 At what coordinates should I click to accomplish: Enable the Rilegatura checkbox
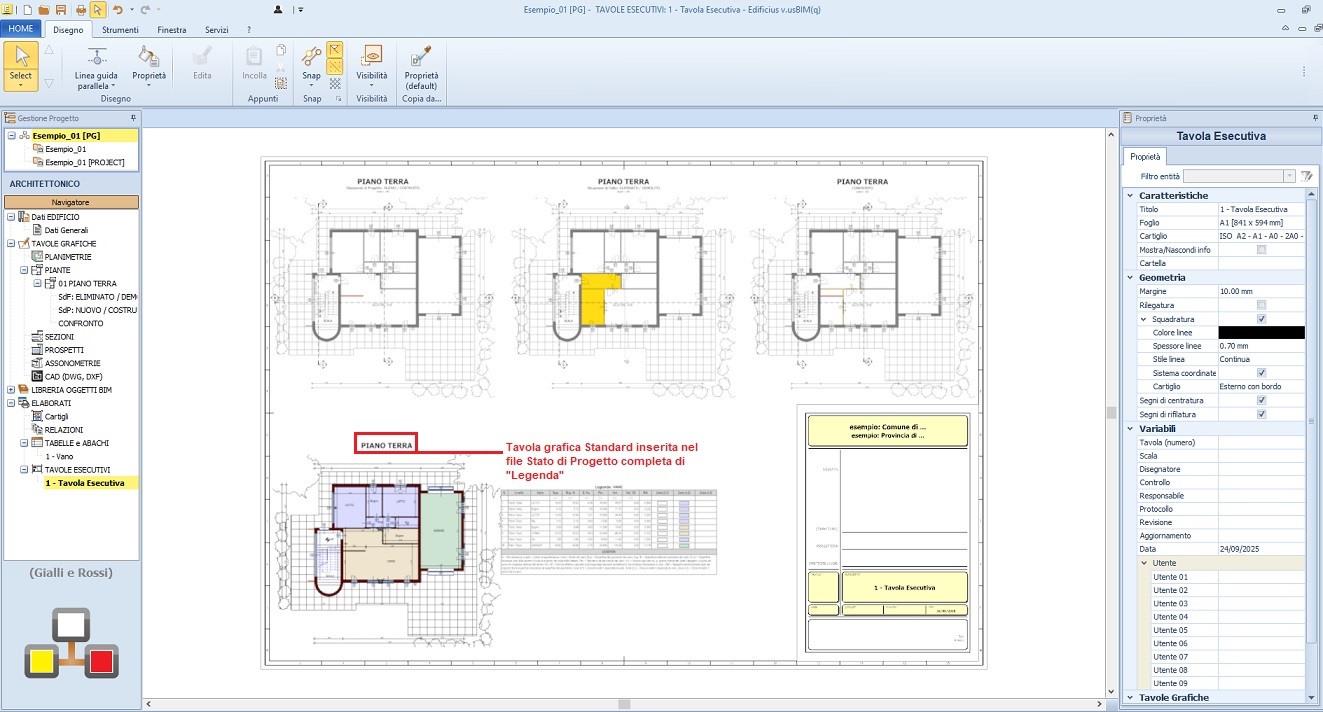tap(1261, 305)
